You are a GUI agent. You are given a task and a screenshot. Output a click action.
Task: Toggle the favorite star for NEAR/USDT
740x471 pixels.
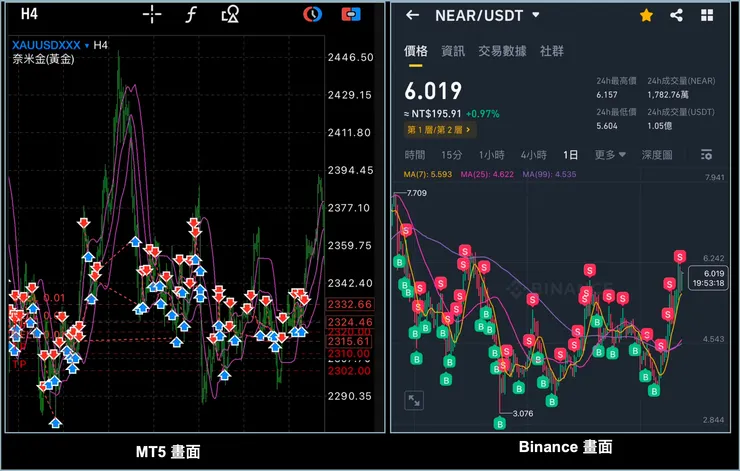646,16
